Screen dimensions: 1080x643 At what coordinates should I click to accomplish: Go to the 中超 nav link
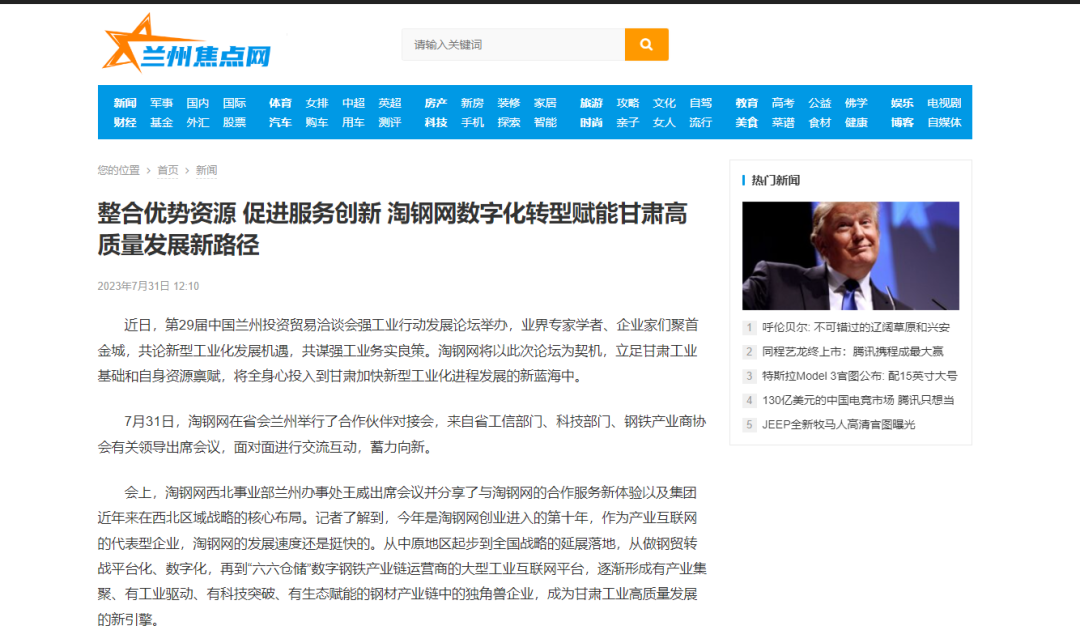pyautogui.click(x=353, y=103)
